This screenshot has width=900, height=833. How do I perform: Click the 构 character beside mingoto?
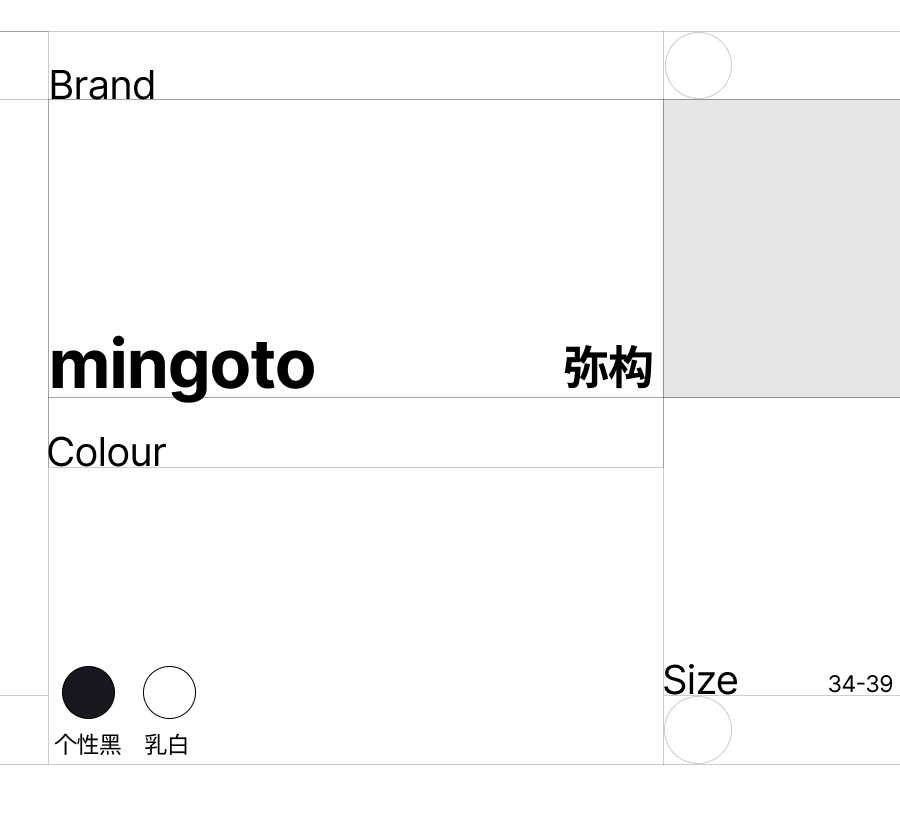(631, 367)
